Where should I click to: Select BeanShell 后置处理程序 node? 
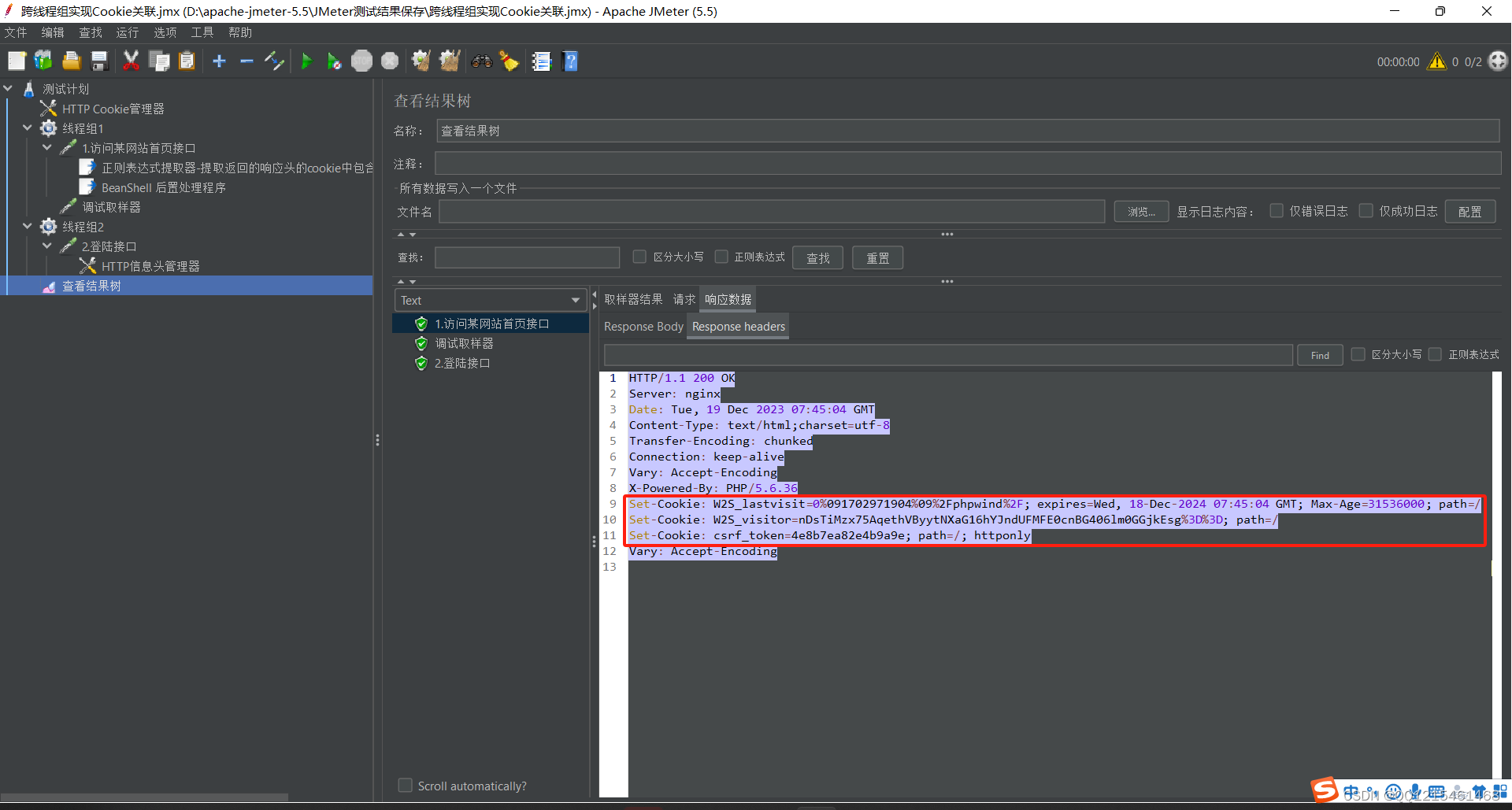click(x=163, y=187)
